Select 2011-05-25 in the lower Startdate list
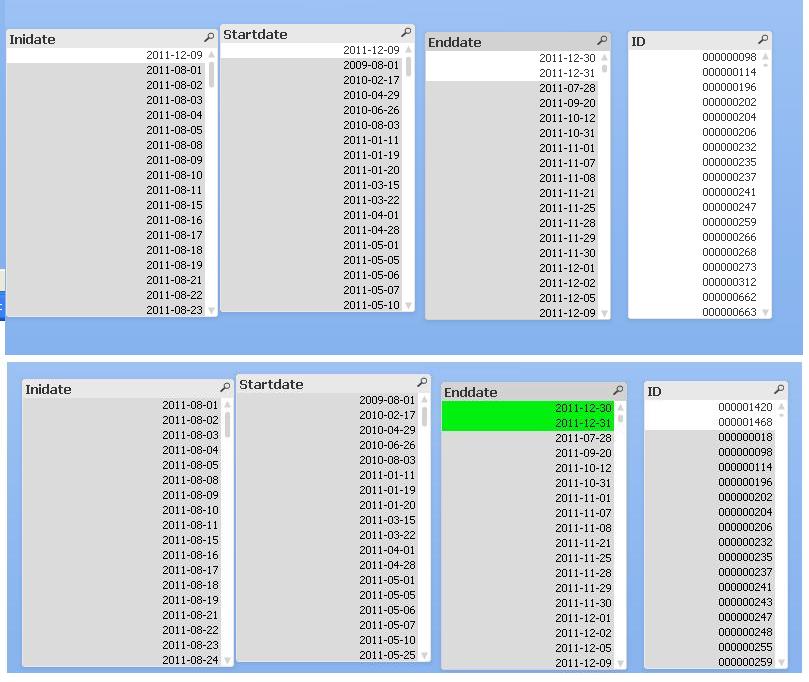 click(x=328, y=655)
